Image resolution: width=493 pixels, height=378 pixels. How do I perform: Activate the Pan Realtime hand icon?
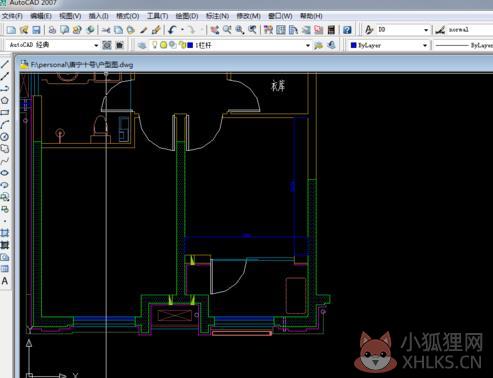click(x=215, y=30)
